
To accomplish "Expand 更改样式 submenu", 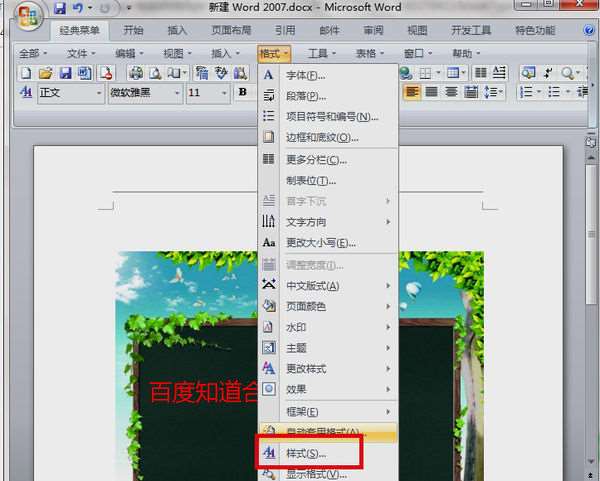I will [x=328, y=368].
